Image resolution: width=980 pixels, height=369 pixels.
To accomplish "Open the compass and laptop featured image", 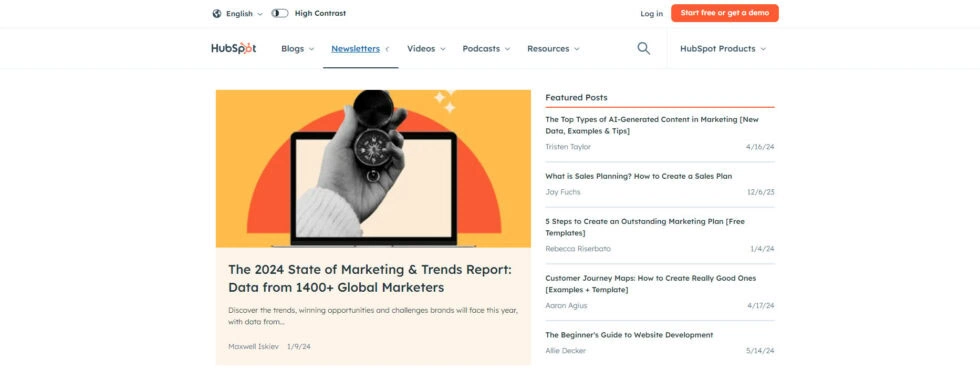I will (373, 168).
